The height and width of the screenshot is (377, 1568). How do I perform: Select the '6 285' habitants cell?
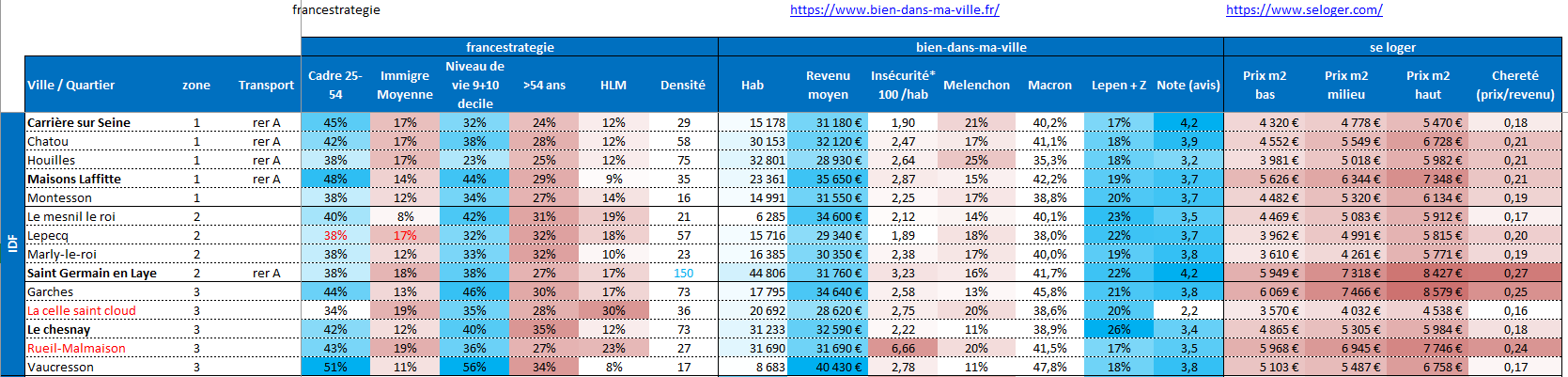pos(753,216)
